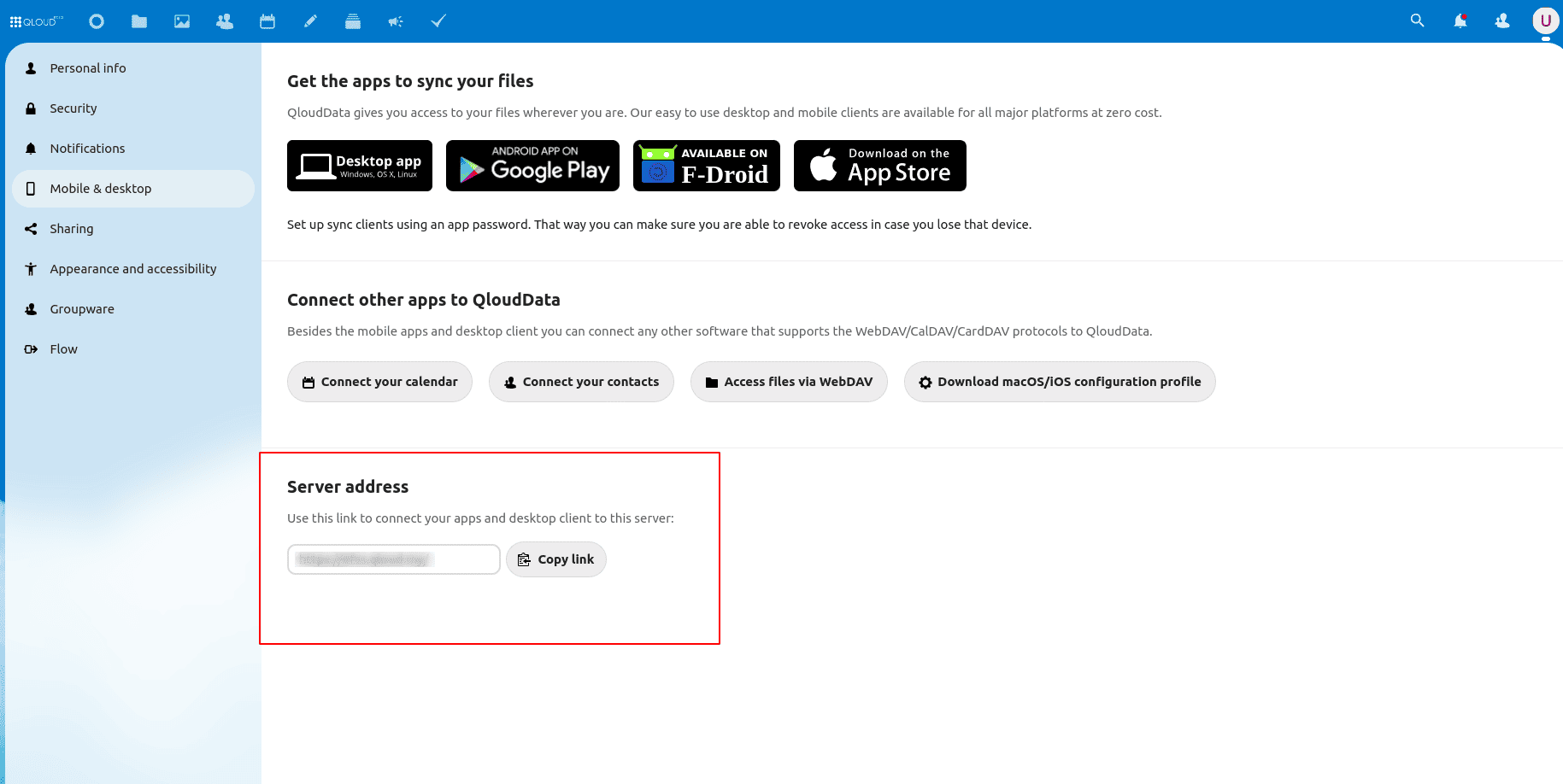Click the Copy link button
This screenshot has height=784, width=1563.
556,559
